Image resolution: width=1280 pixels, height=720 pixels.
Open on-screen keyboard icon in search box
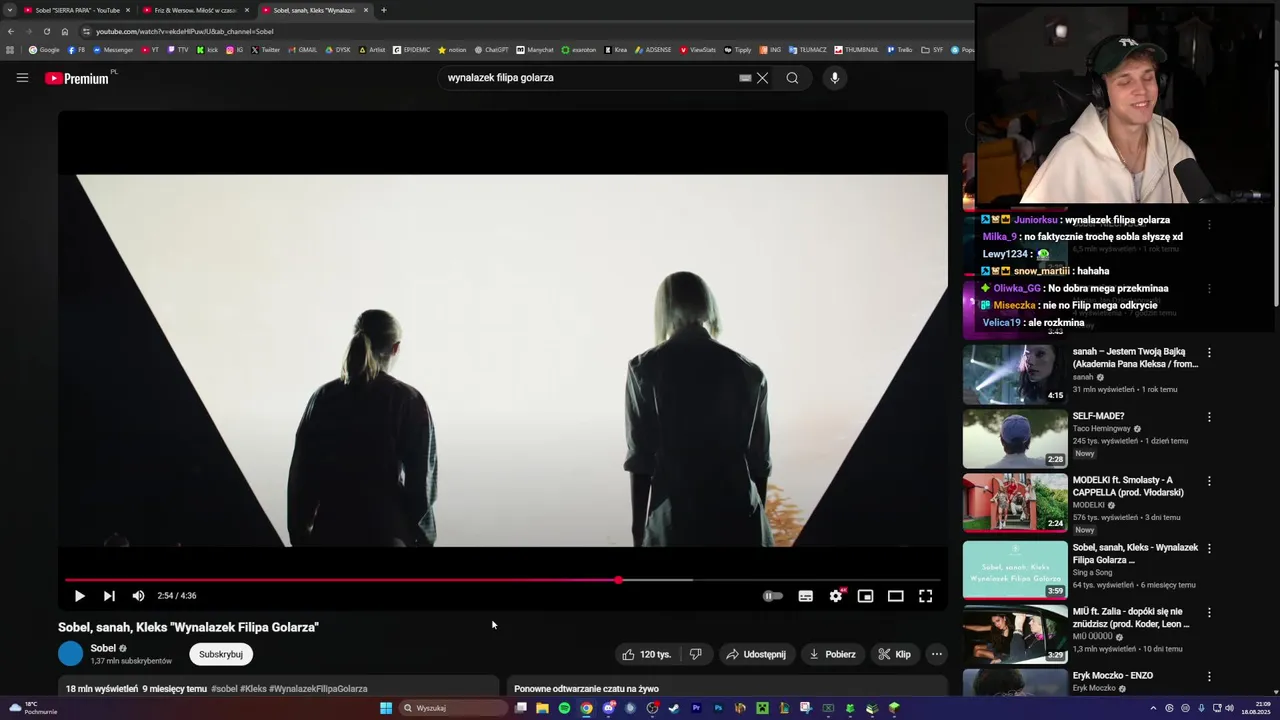click(745, 78)
